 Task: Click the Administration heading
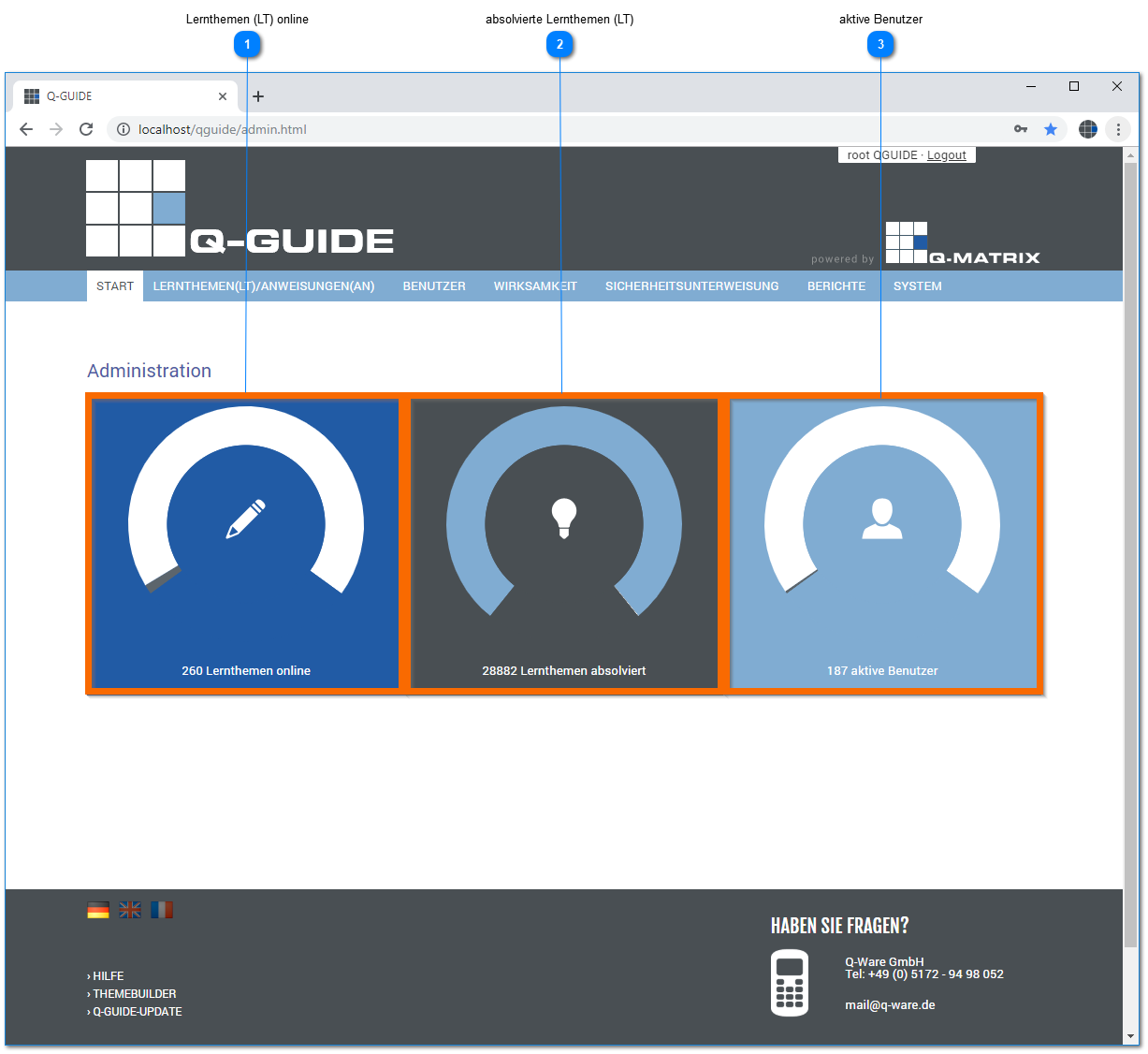pyautogui.click(x=150, y=371)
